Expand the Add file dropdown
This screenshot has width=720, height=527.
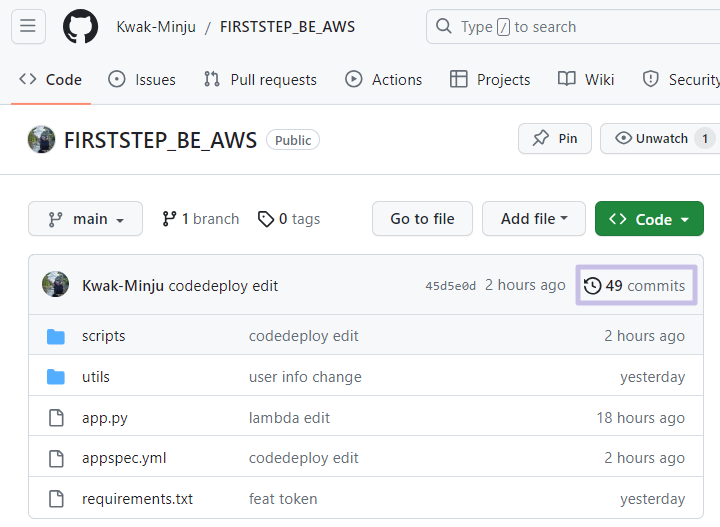pos(534,219)
